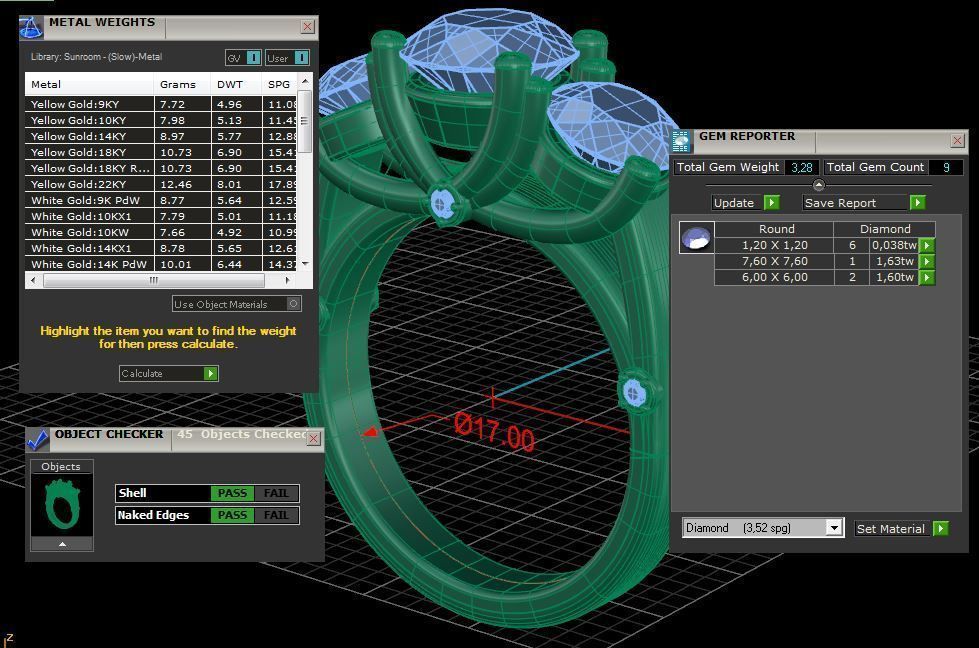Sort by the Metal column header

pyautogui.click(x=89, y=84)
